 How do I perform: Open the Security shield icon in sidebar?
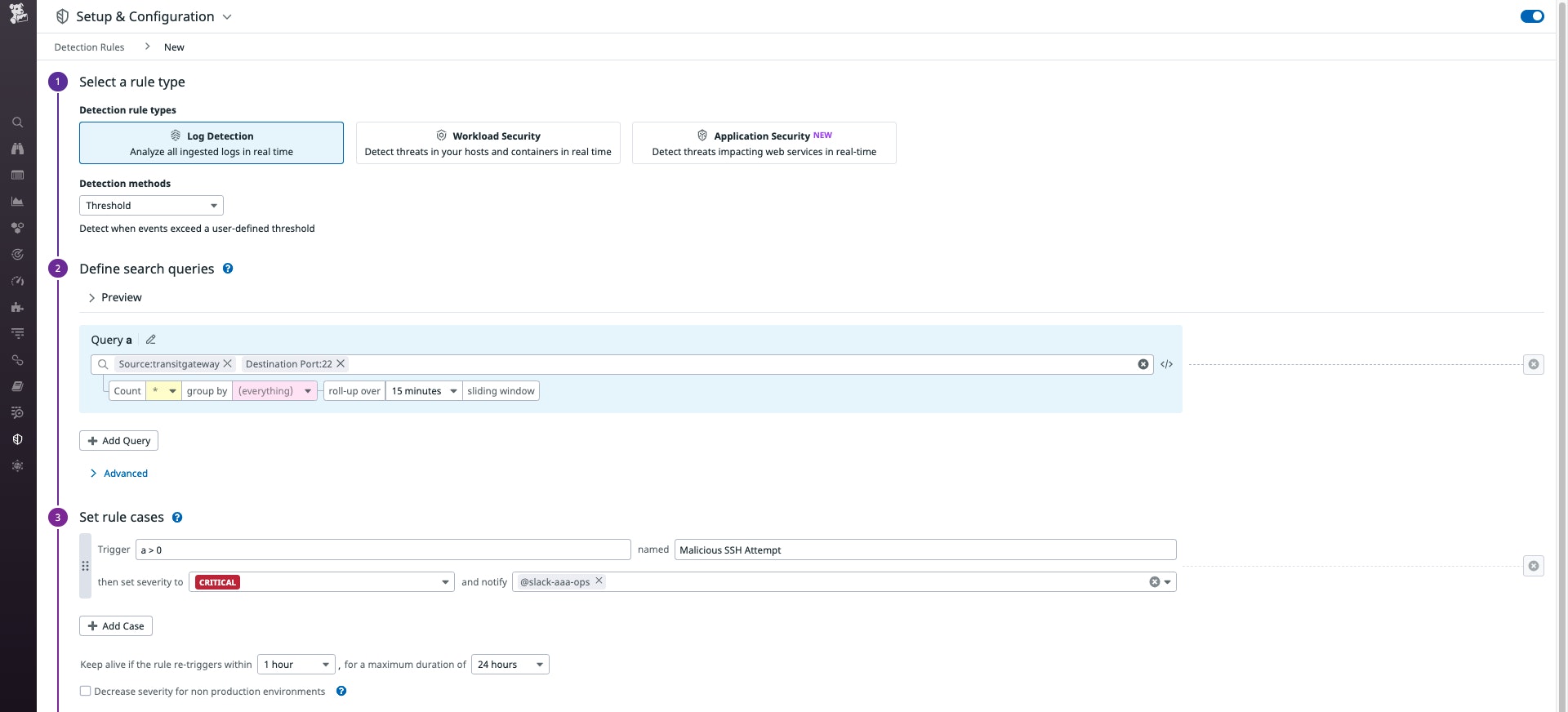tap(17, 439)
